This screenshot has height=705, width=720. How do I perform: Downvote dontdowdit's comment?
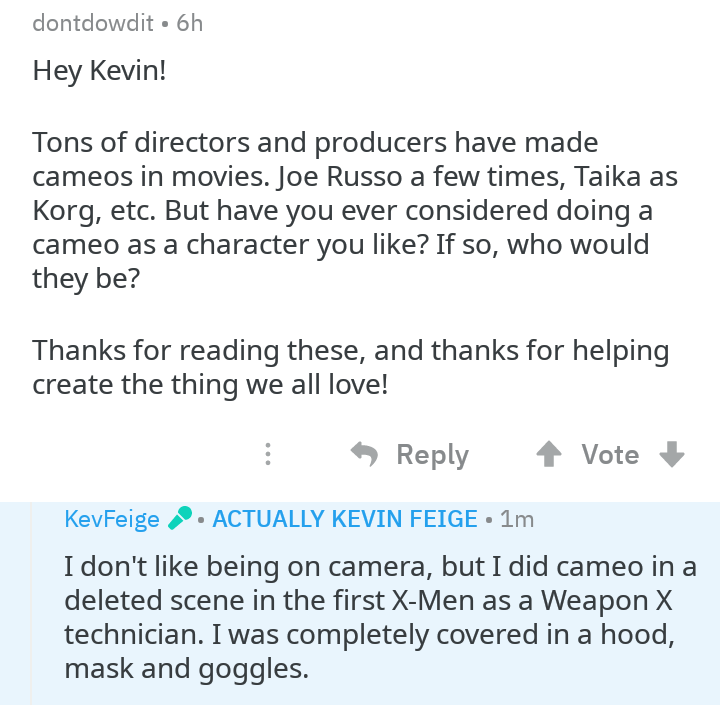[672, 455]
